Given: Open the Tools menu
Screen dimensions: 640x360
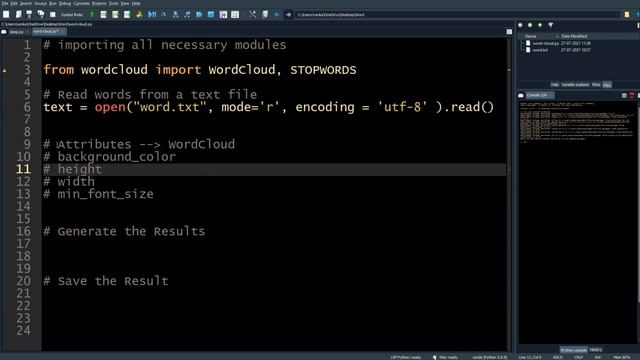Looking at the screenshot, I should coord(113,3).
